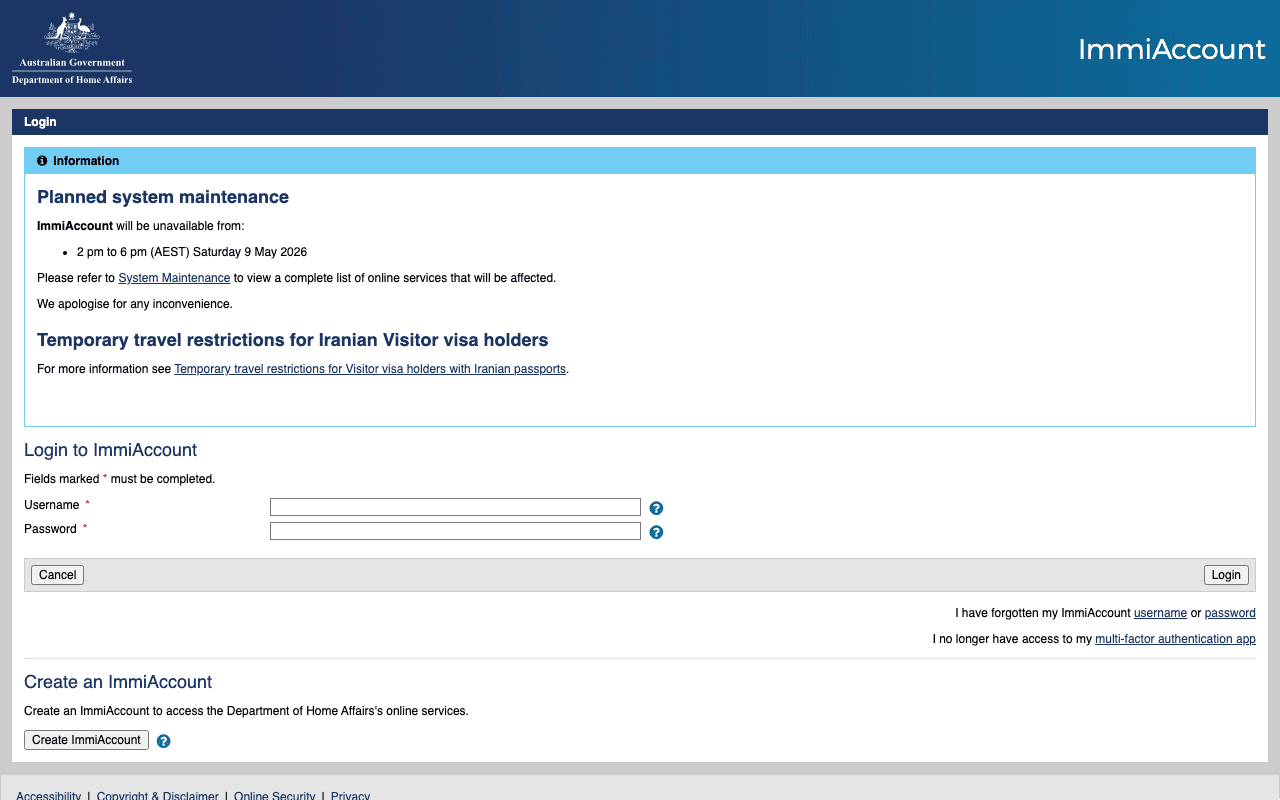Screen dimensions: 1280x800
Task: Open help icon next to Create ImmiAccount
Action: [x=164, y=741]
